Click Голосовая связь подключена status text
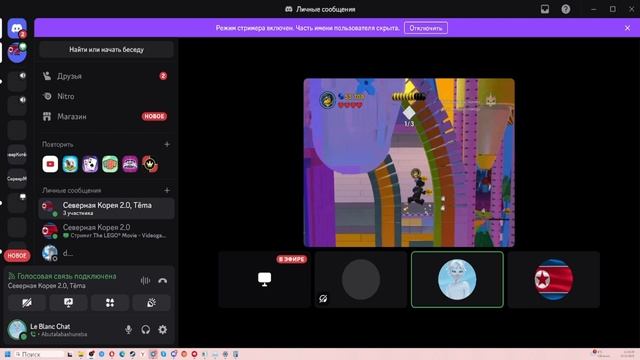Viewport: 640px width, 360px height. pyautogui.click(x=67, y=276)
